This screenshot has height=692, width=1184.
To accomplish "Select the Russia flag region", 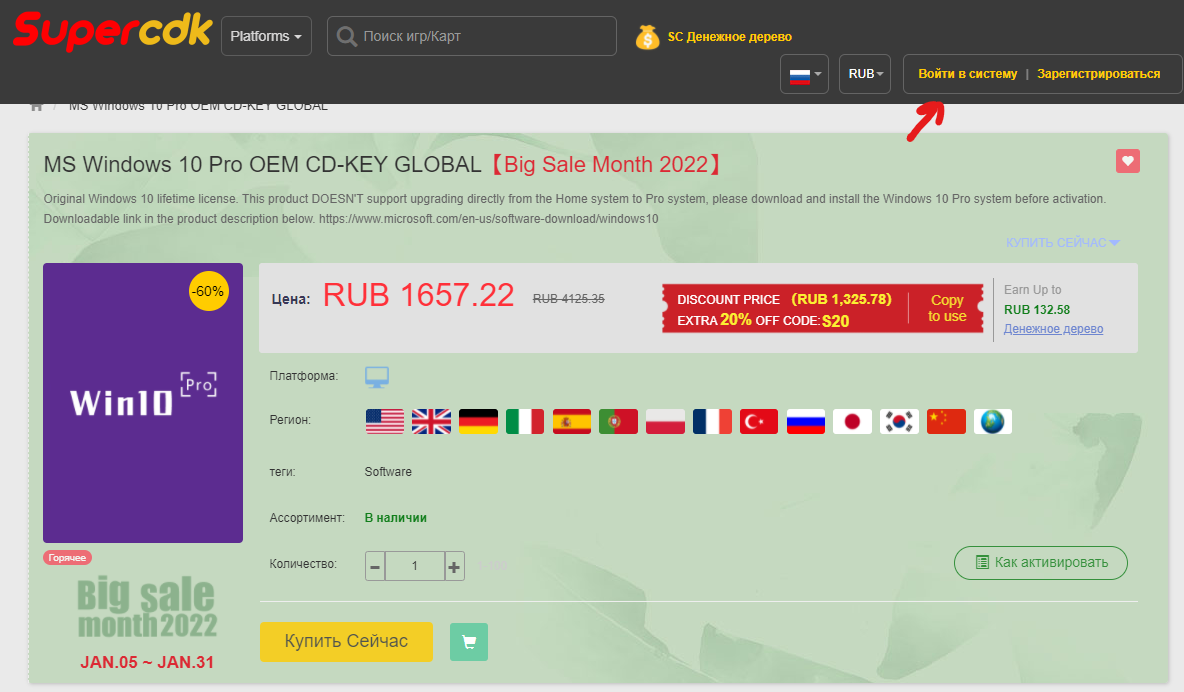I will point(806,422).
